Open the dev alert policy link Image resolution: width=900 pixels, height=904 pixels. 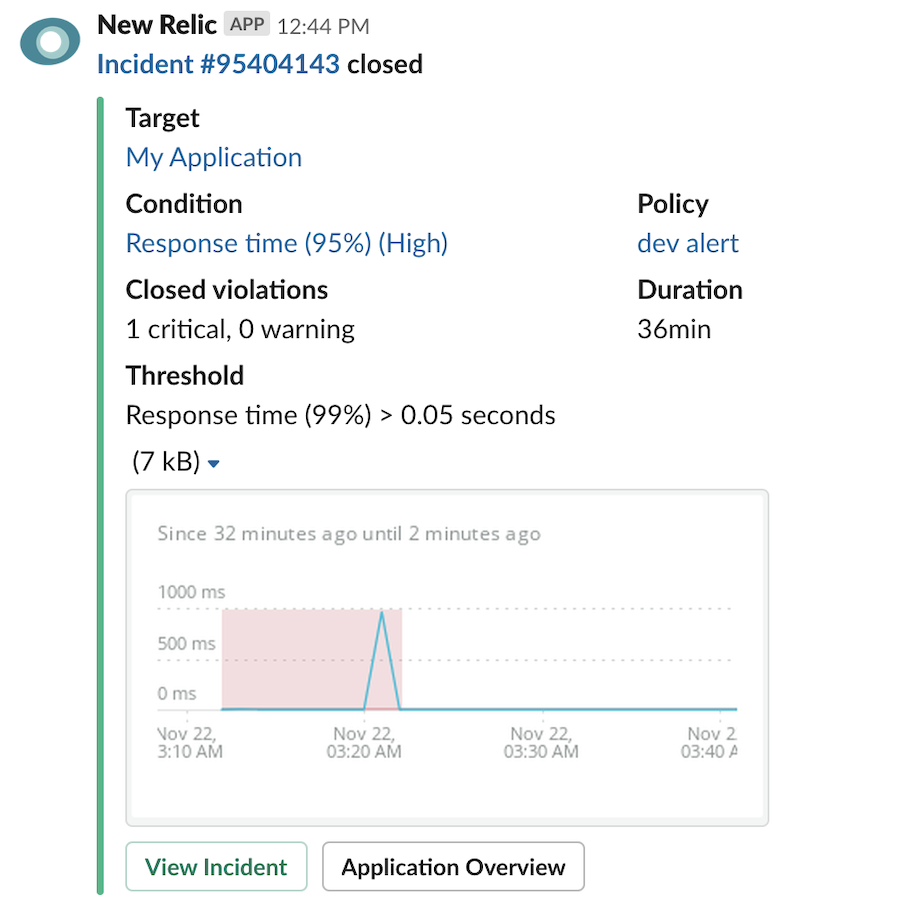pyautogui.click(x=688, y=244)
